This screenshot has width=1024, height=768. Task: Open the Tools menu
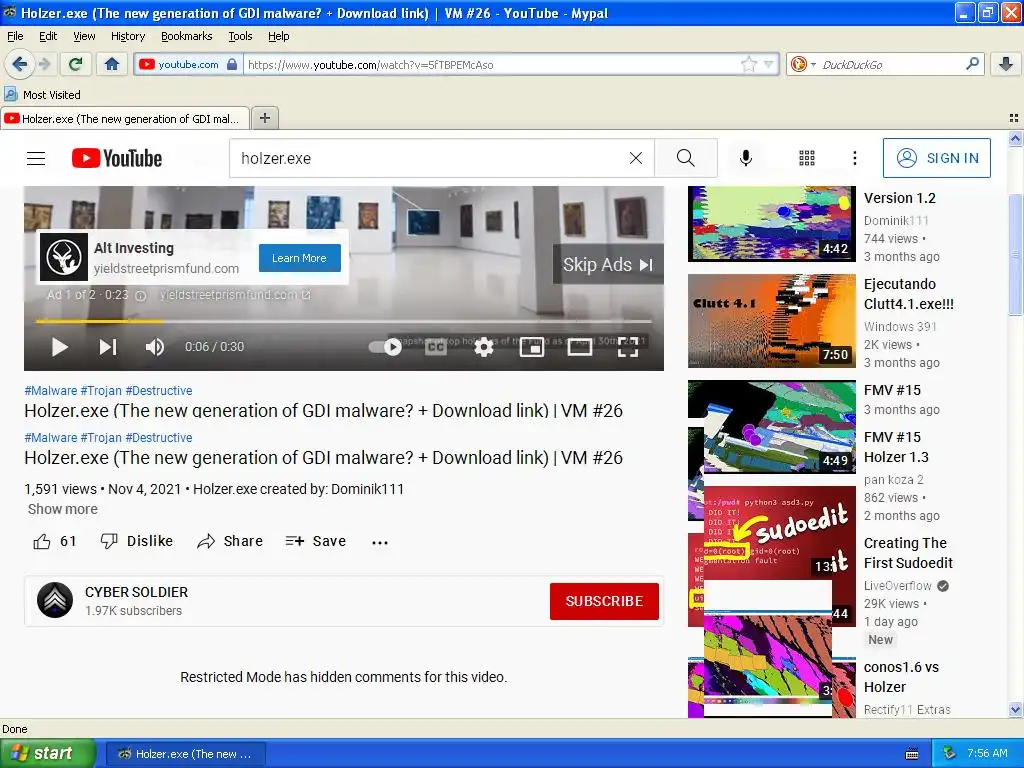(x=240, y=36)
